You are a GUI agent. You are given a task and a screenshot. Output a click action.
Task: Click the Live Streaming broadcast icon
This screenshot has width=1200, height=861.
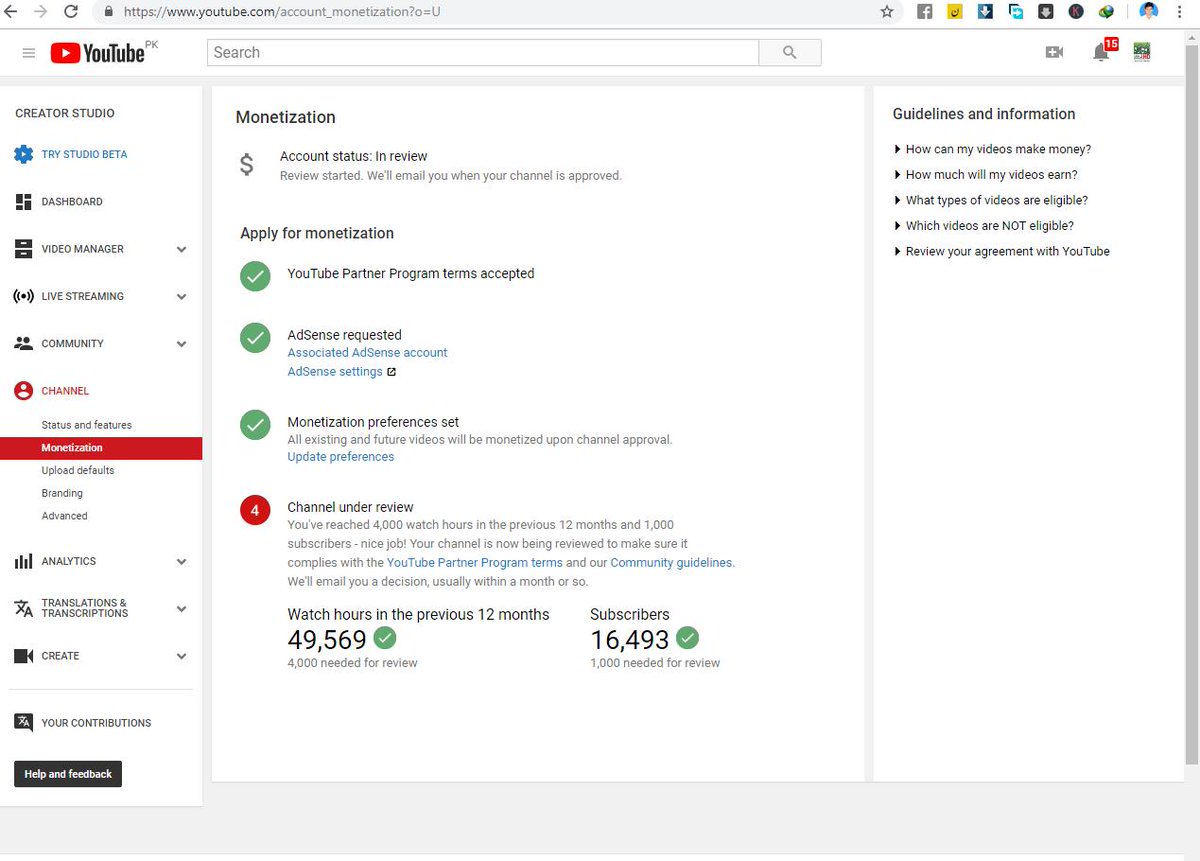click(23, 296)
